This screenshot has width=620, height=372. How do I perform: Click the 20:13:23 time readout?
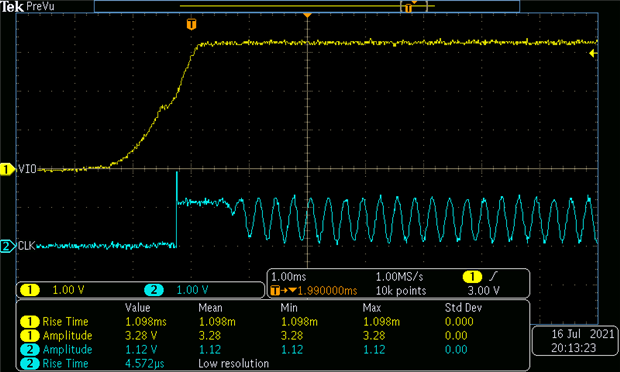[573, 348]
